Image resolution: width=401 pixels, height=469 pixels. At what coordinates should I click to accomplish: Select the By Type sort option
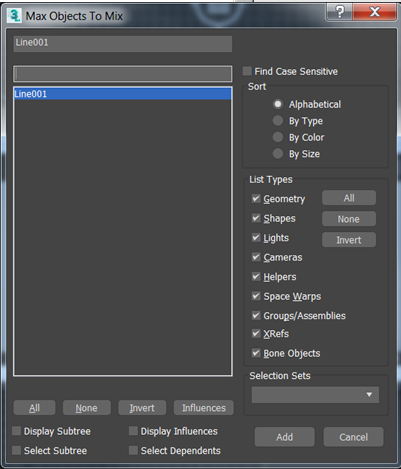(278, 121)
